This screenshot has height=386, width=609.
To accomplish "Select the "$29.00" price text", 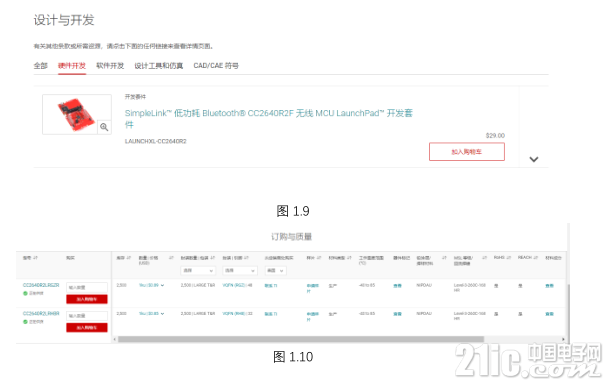I will (x=495, y=136).
